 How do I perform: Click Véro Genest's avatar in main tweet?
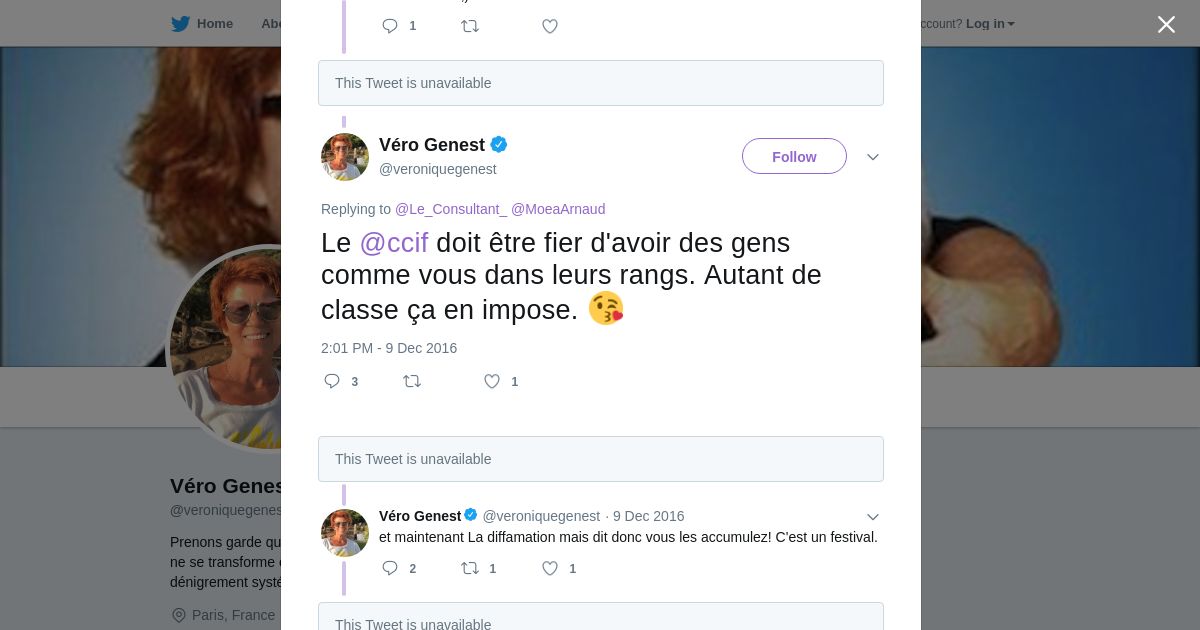coord(345,157)
